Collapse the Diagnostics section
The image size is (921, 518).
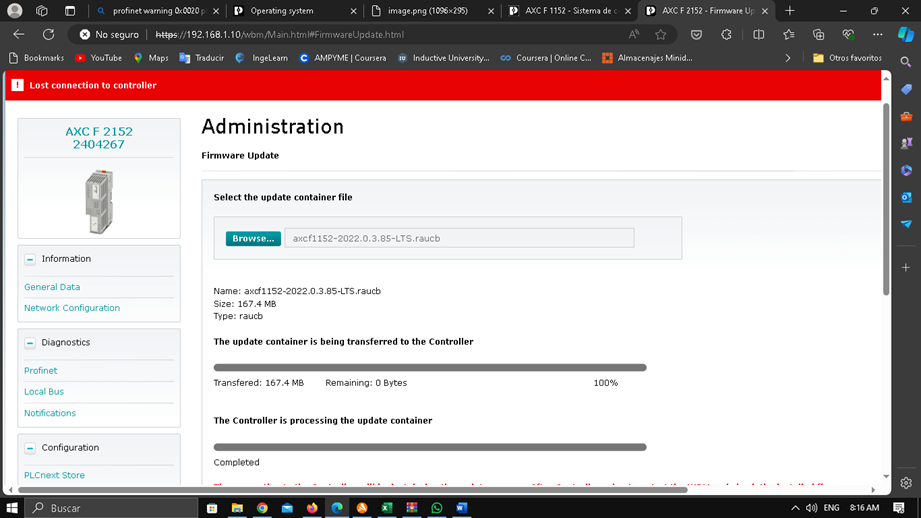click(30, 342)
